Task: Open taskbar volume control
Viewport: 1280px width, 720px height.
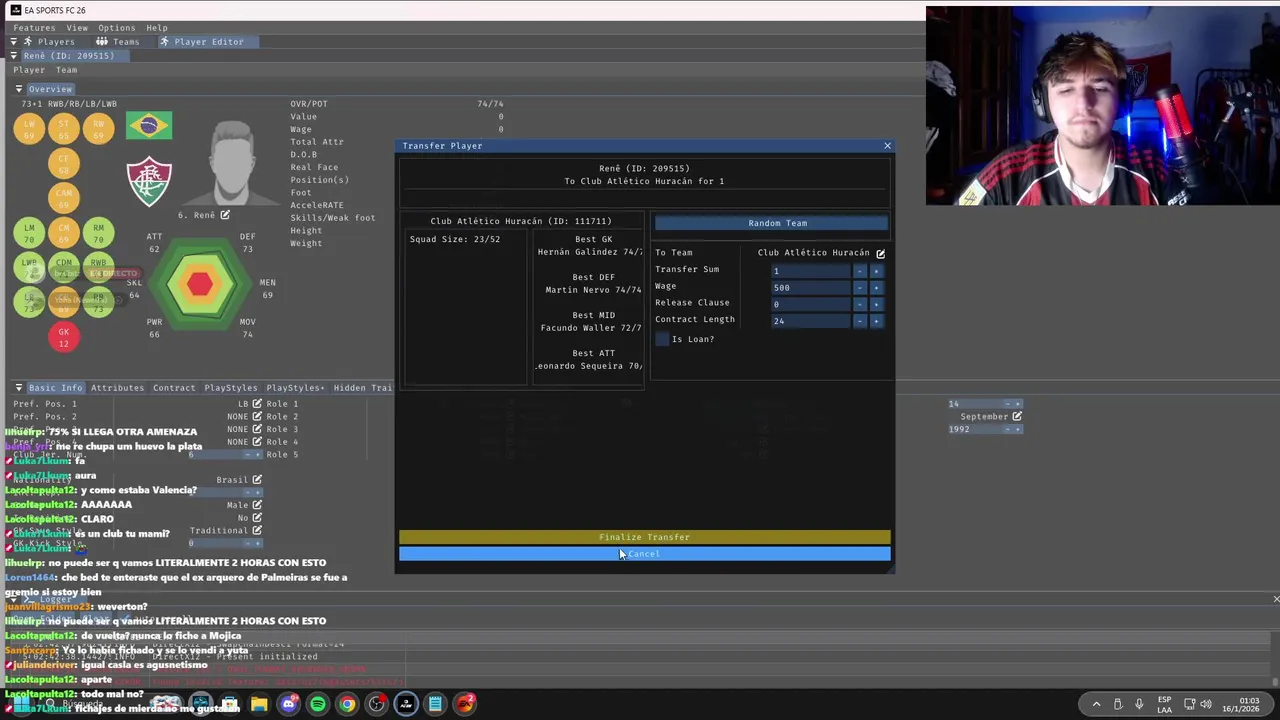Action: click(x=1205, y=704)
